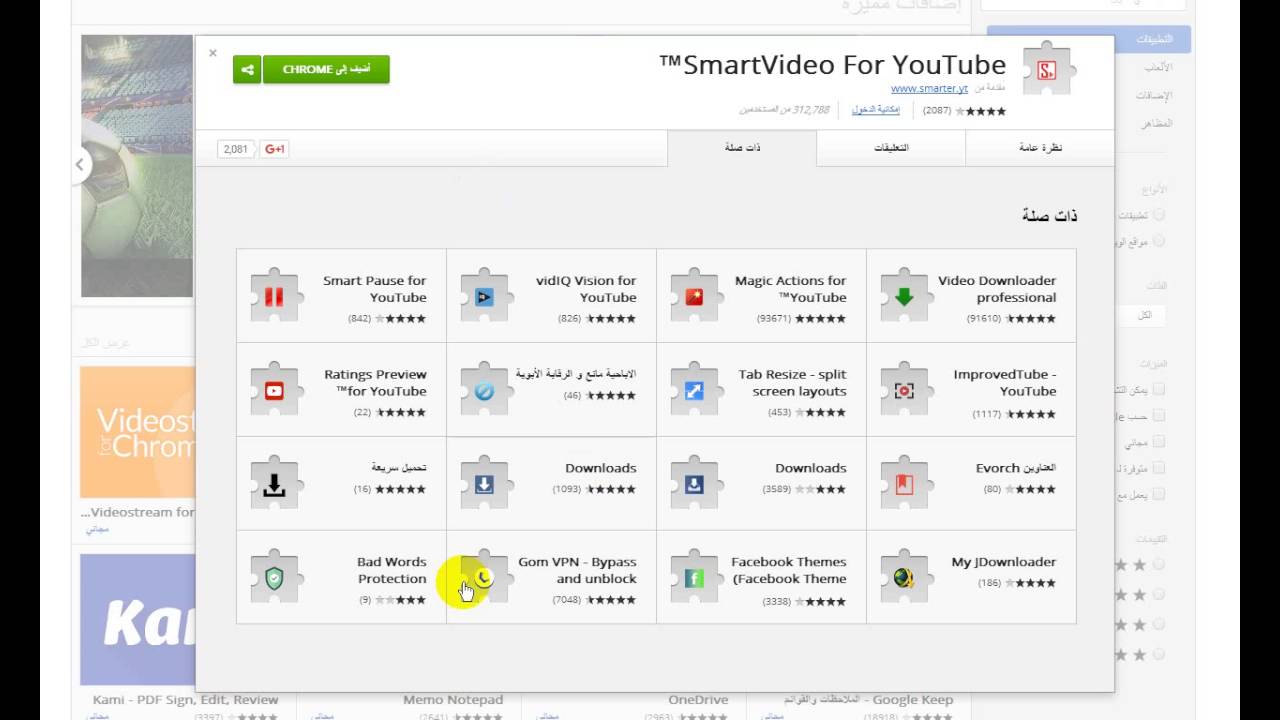Click the (2087) rating count

coord(937,110)
